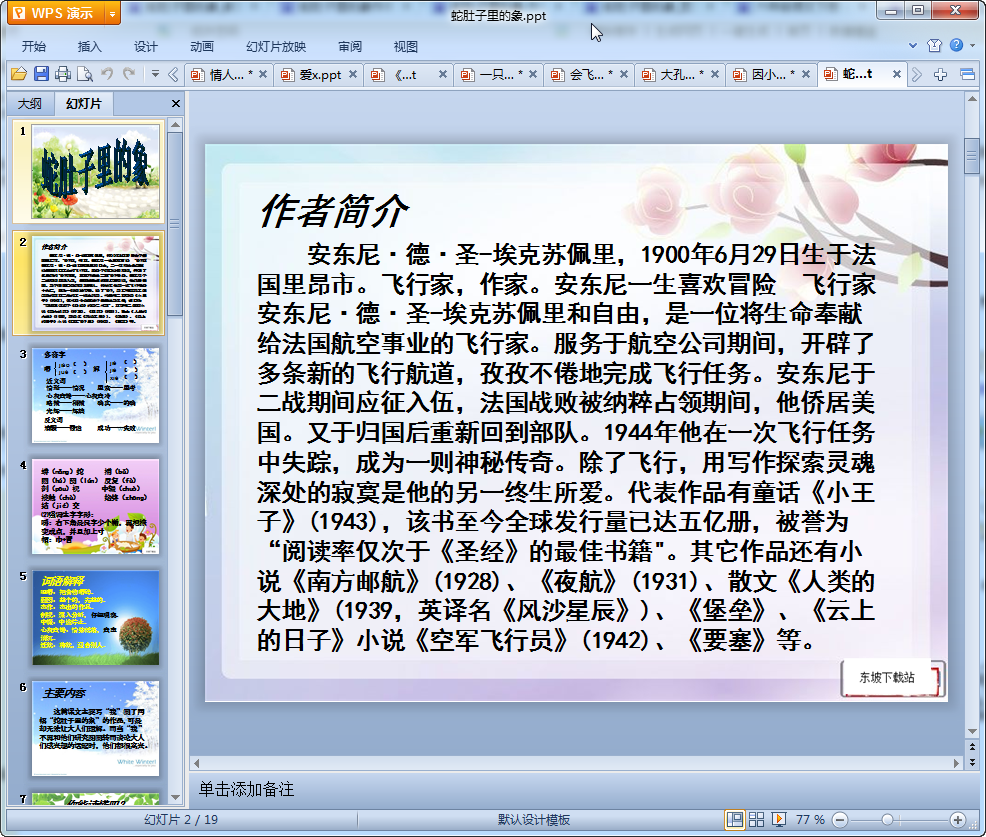
Task: Expand the WPS 演示 dropdown arrow
Action: coord(113,13)
